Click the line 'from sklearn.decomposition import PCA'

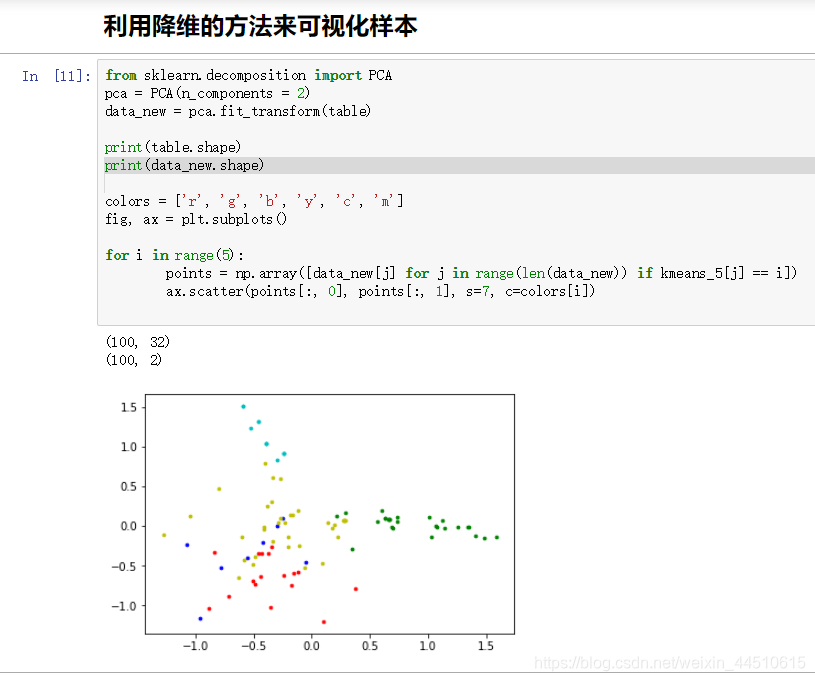pos(248,75)
